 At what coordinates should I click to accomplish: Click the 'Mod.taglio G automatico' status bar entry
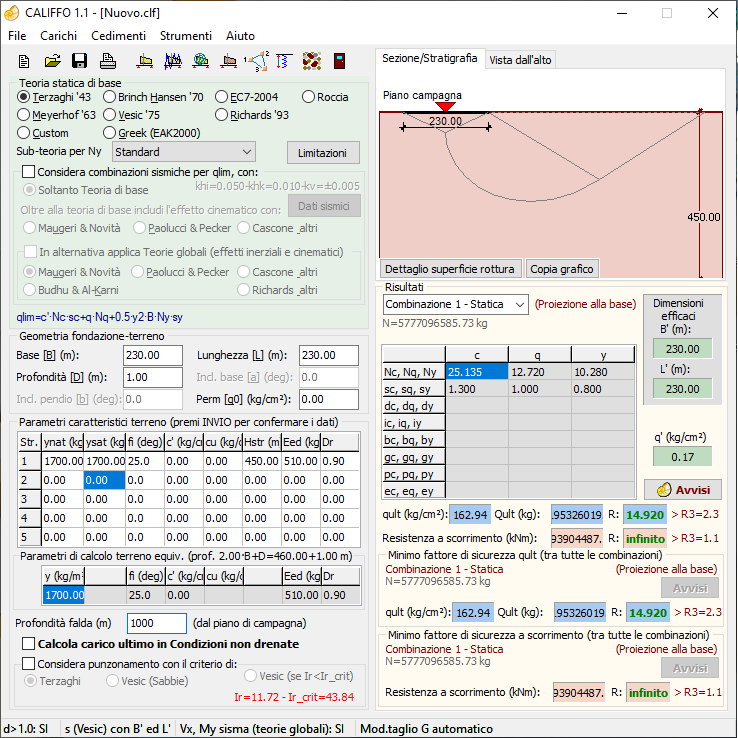426,729
